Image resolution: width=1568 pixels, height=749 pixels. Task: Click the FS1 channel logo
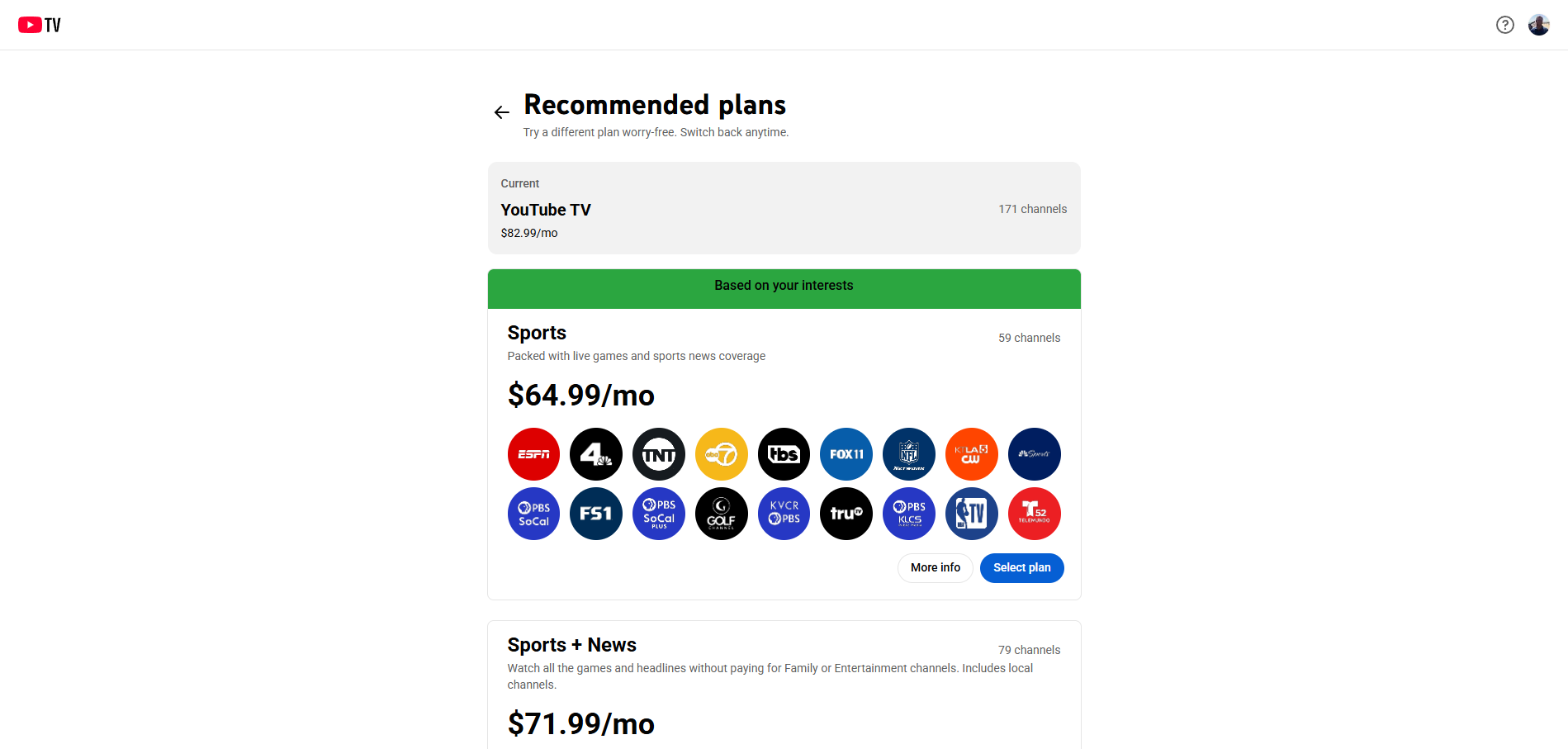[596, 514]
